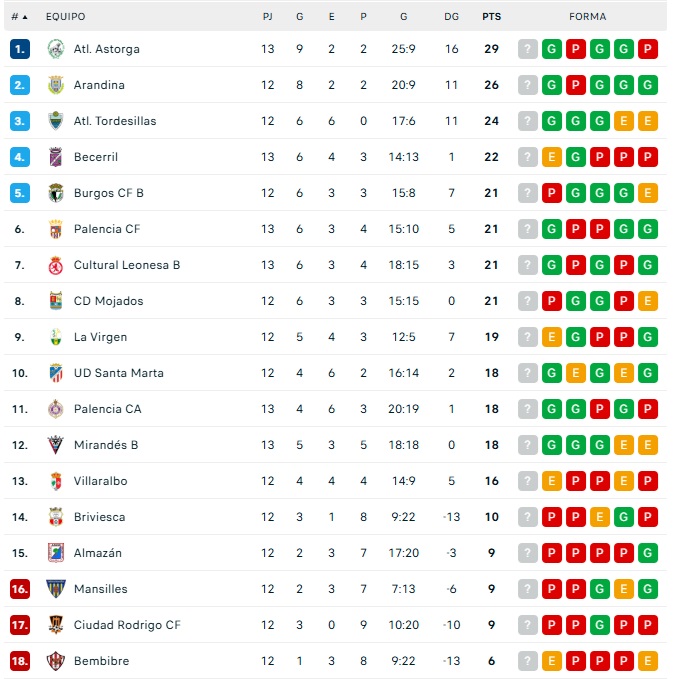Click the Ciudad Rodrigo CF crest

(56, 625)
